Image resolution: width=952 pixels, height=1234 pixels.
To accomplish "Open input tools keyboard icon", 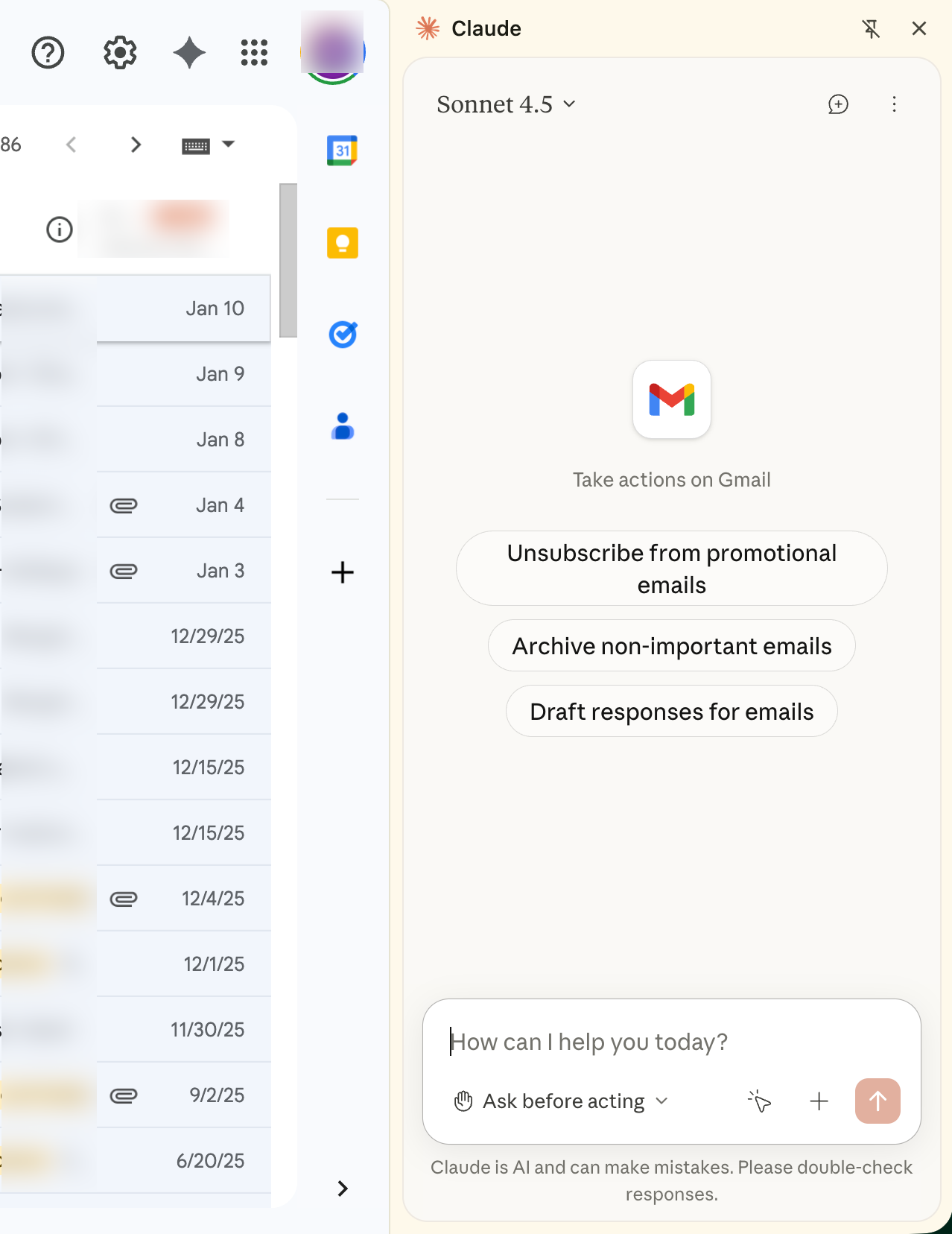I will (196, 146).
